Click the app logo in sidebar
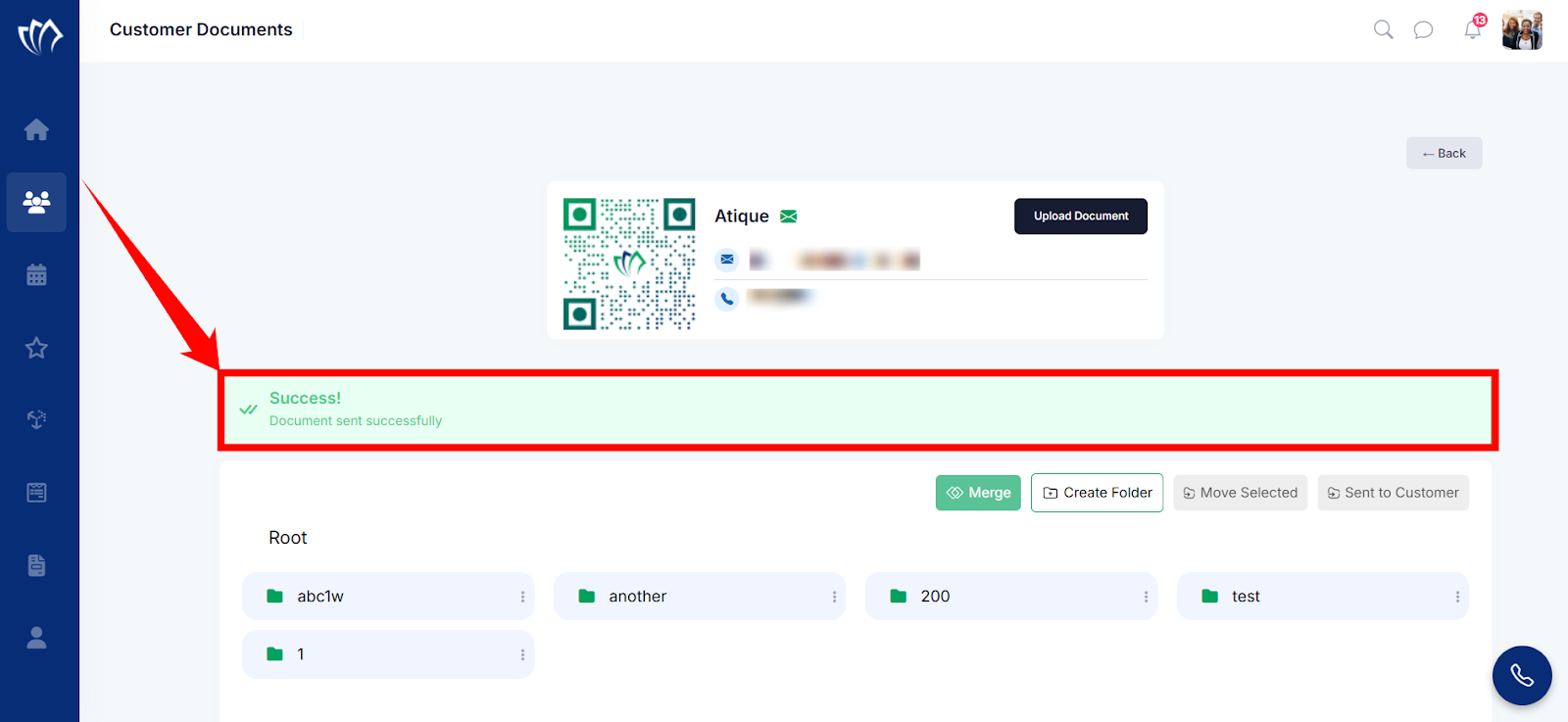This screenshot has width=1568, height=722. (40, 36)
